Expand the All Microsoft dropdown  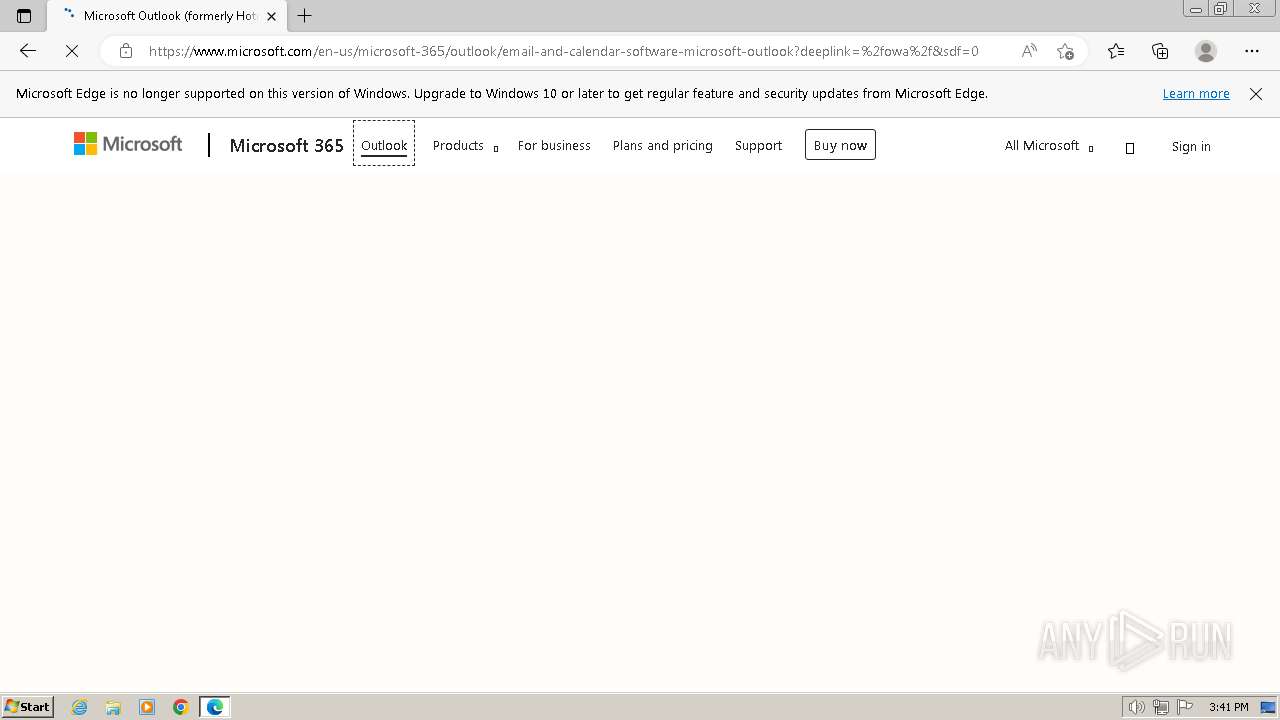pos(1049,146)
